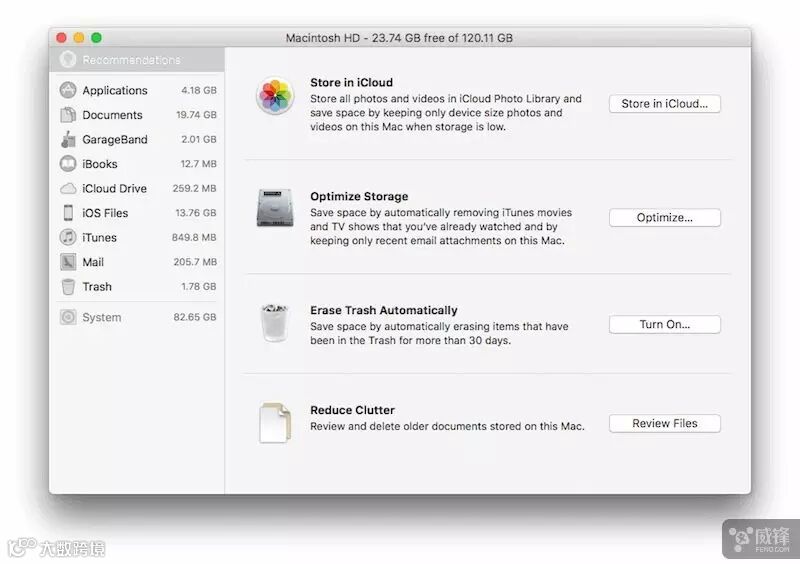Viewport: 800px width, 564px height.
Task: Click the 849.8 MB size value
Action: coord(194,237)
